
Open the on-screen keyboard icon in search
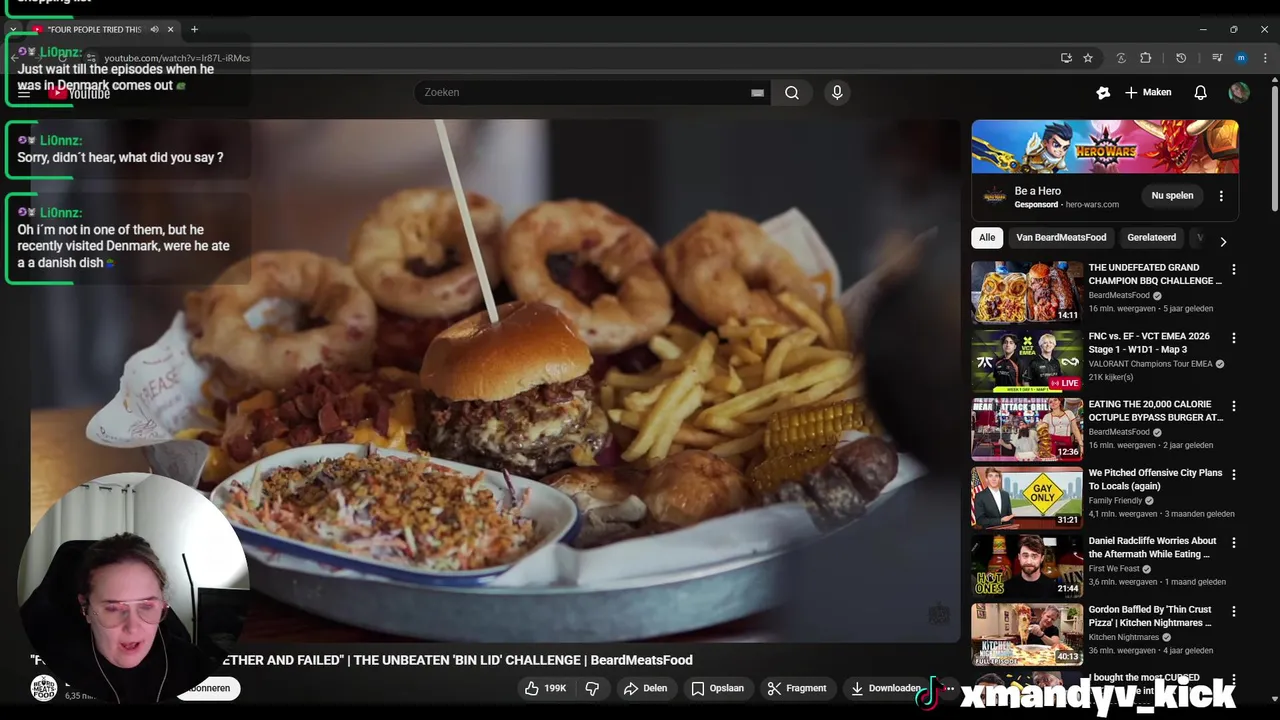(x=757, y=92)
